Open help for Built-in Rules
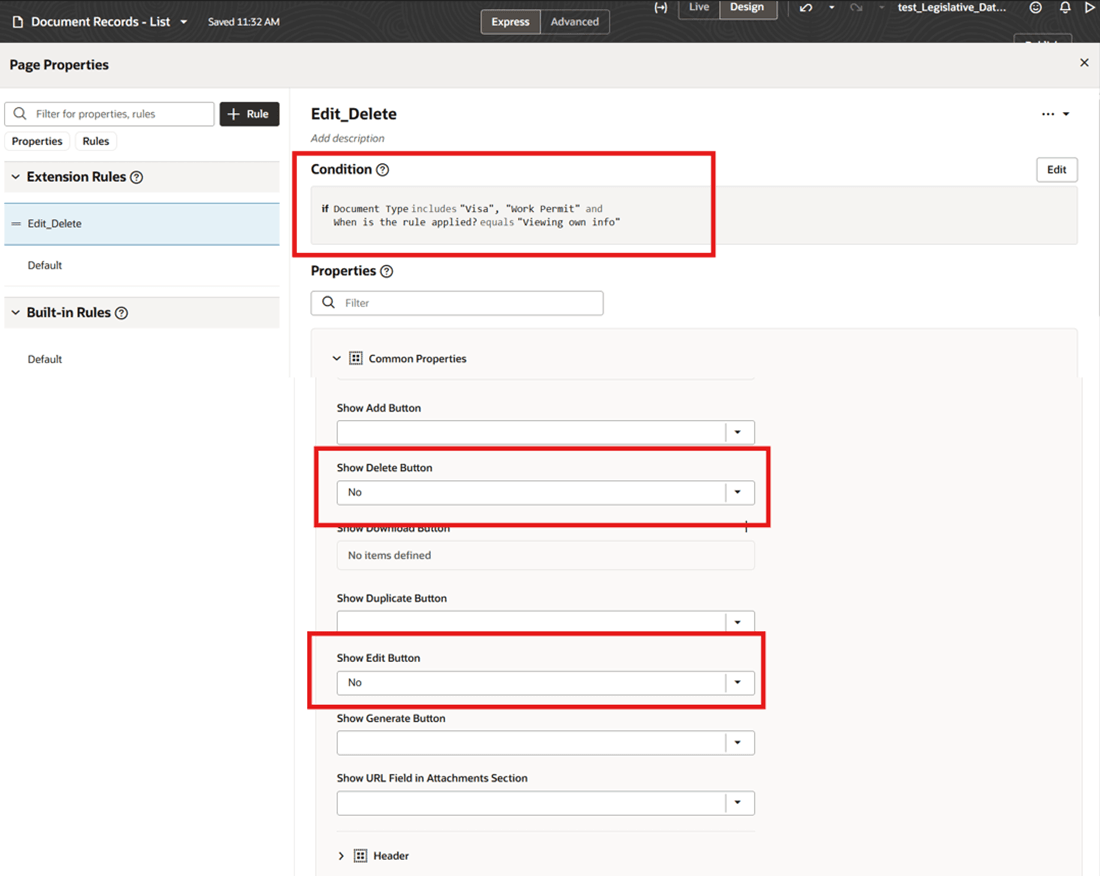The width and height of the screenshot is (1100, 876). tap(121, 313)
